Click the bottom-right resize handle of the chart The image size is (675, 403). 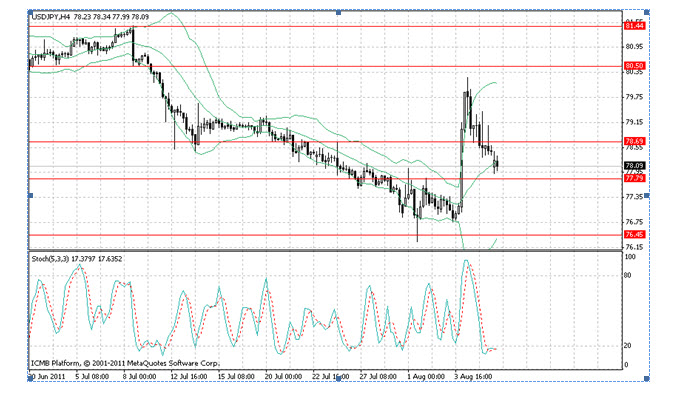(x=648, y=379)
